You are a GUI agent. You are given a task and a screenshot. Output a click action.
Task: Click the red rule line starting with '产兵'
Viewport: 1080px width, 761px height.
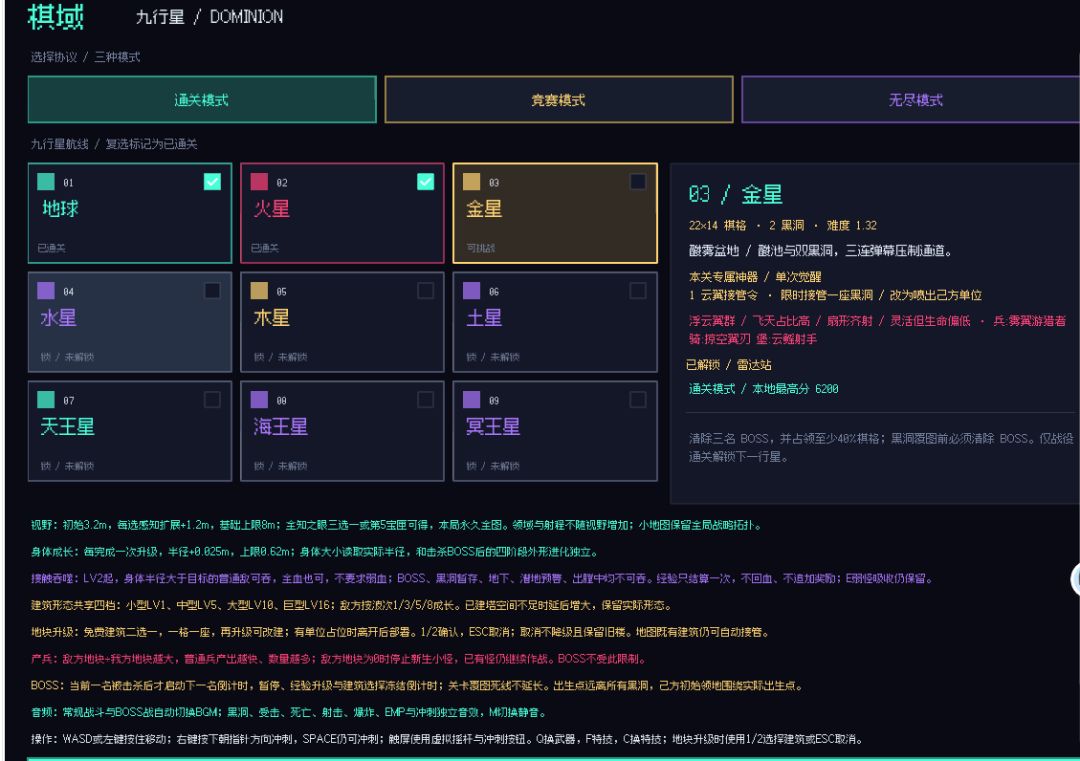339,659
